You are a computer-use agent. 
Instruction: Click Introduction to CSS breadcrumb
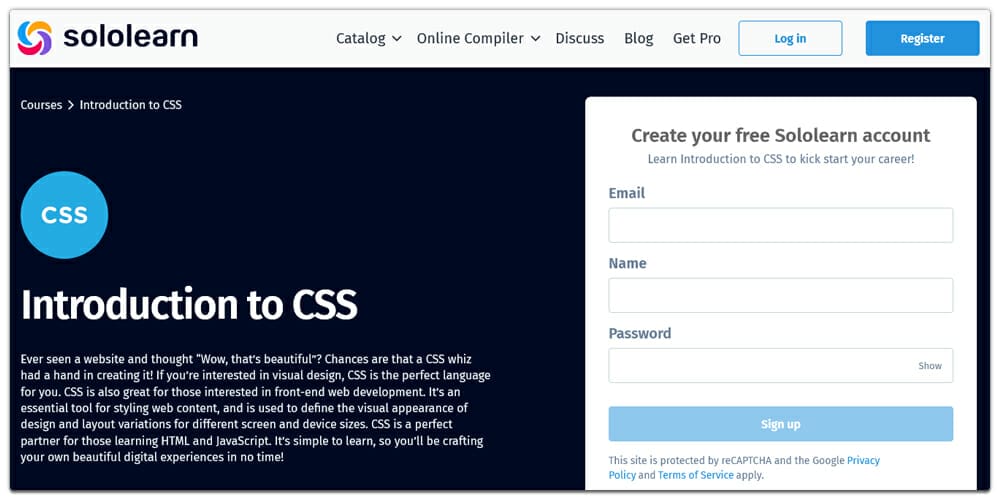(x=130, y=105)
